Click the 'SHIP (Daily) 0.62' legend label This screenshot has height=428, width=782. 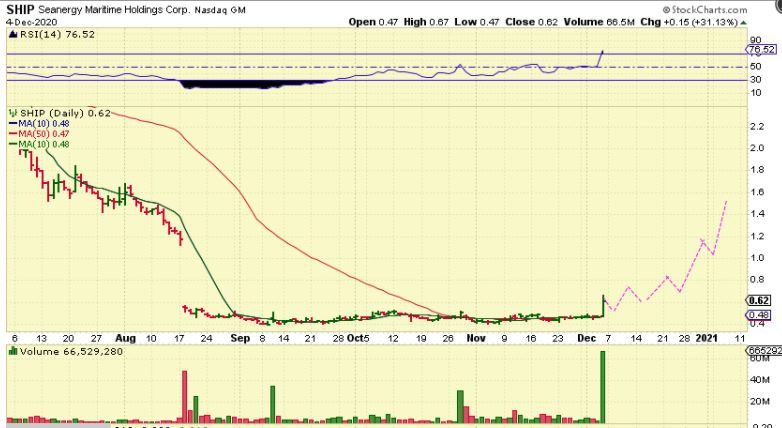tap(65, 113)
